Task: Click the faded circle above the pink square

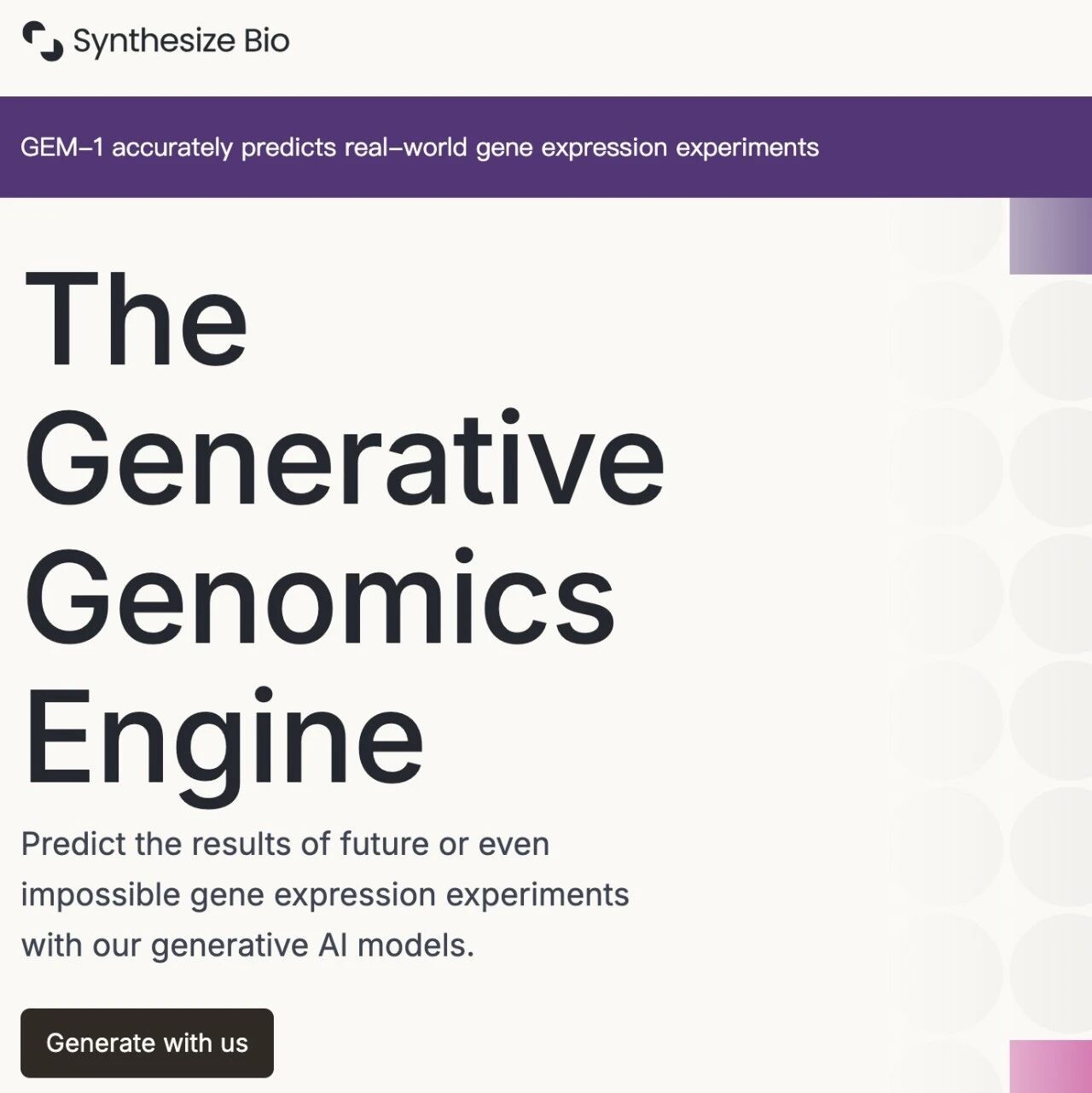Action: [x=1051, y=973]
